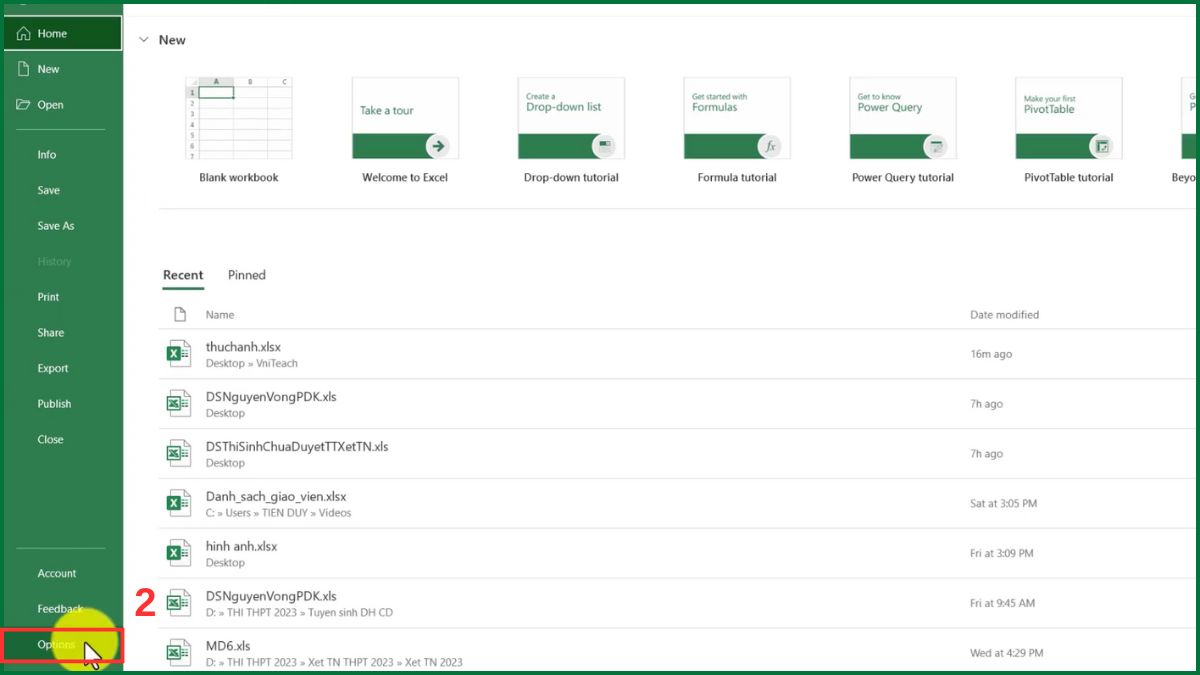
Task: Click the PivotTable tutorial template icon
Action: coord(1068,117)
